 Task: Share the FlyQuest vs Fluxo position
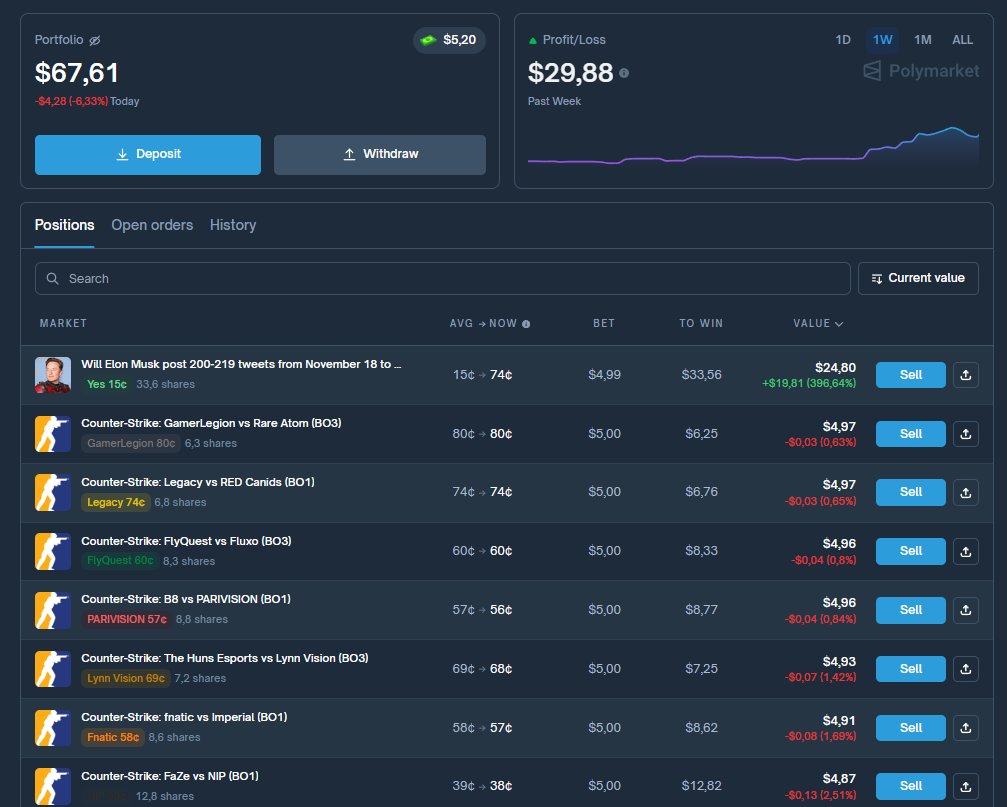click(965, 551)
